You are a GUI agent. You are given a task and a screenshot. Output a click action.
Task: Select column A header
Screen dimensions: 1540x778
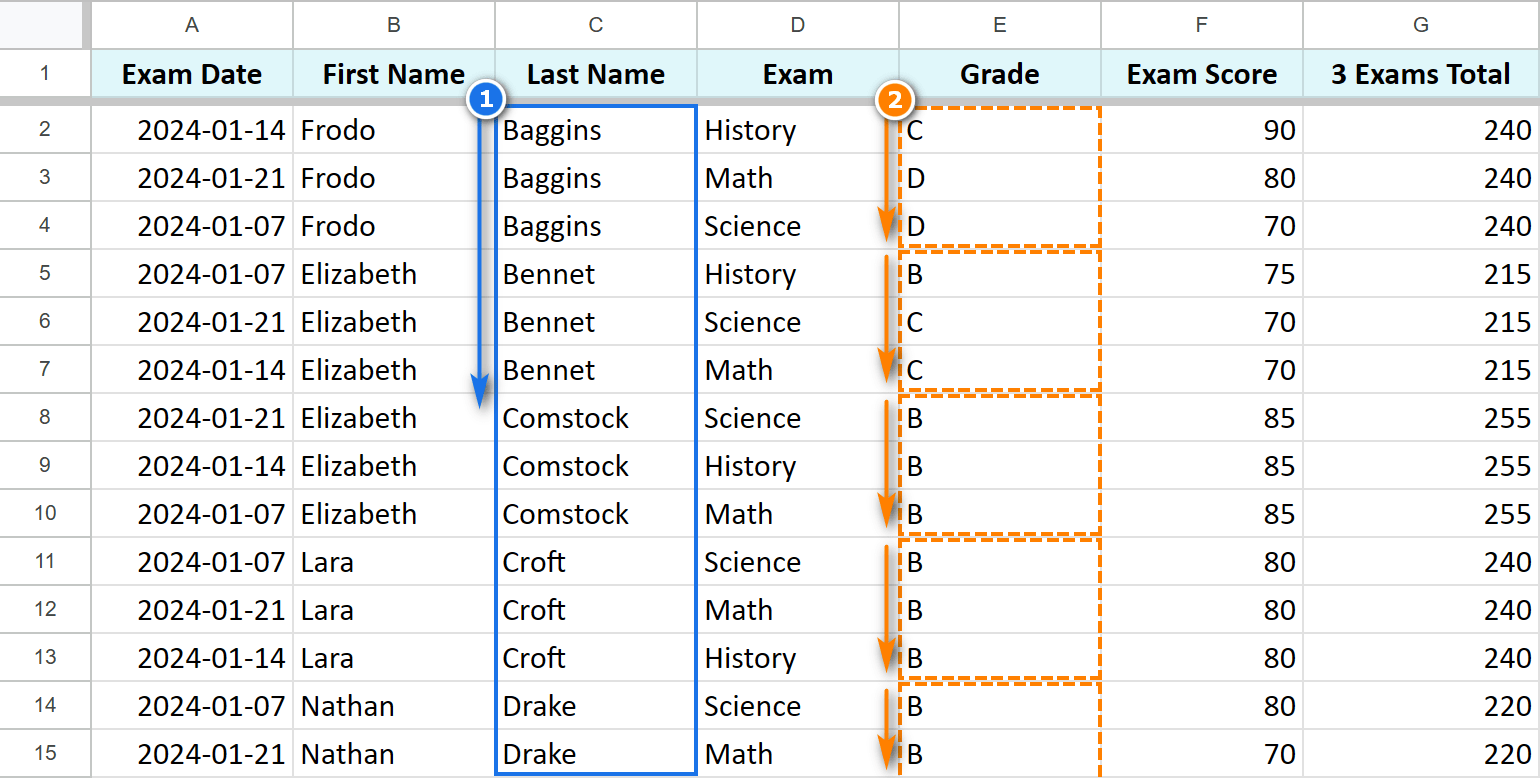192,24
